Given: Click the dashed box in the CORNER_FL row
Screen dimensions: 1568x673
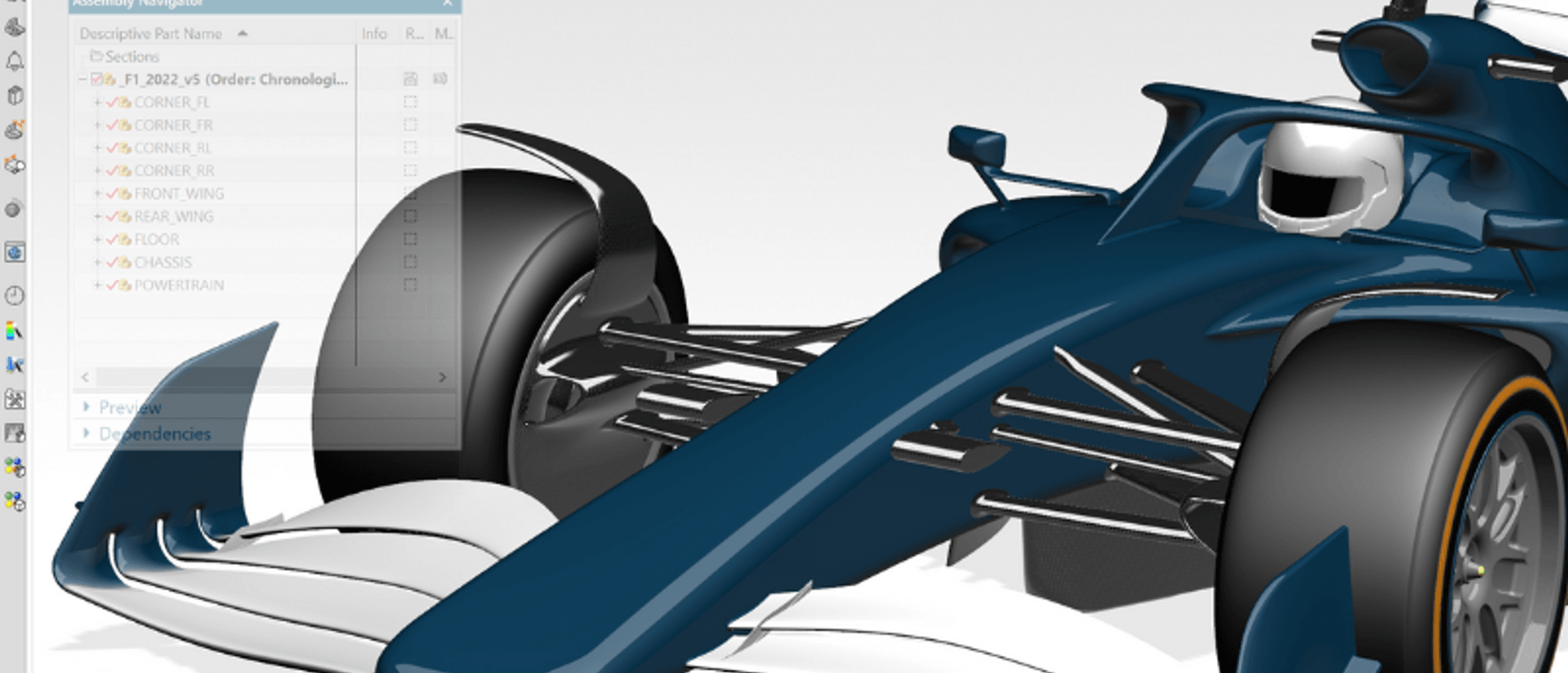Looking at the screenshot, I should pos(411,102).
